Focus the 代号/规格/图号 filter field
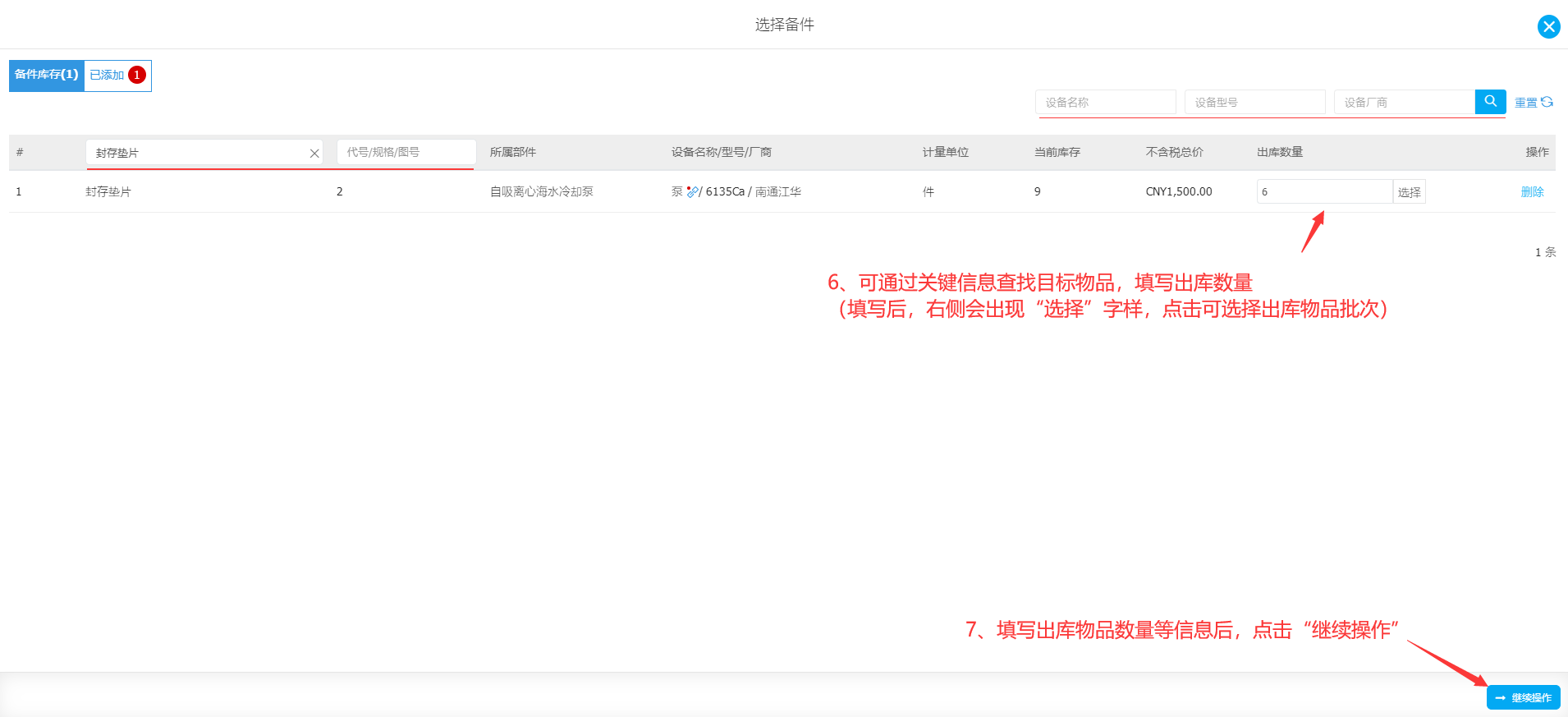The height and width of the screenshot is (717, 1568). point(406,152)
